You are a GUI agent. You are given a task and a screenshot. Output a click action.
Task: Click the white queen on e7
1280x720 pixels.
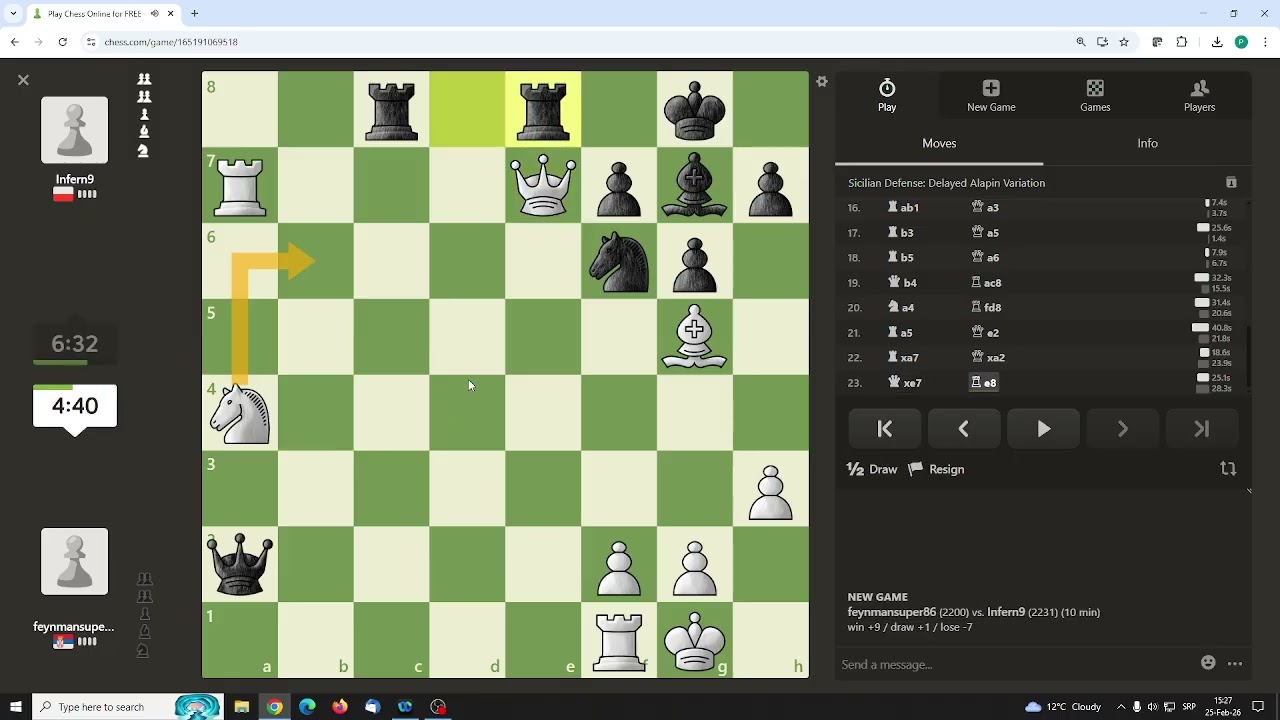point(543,185)
